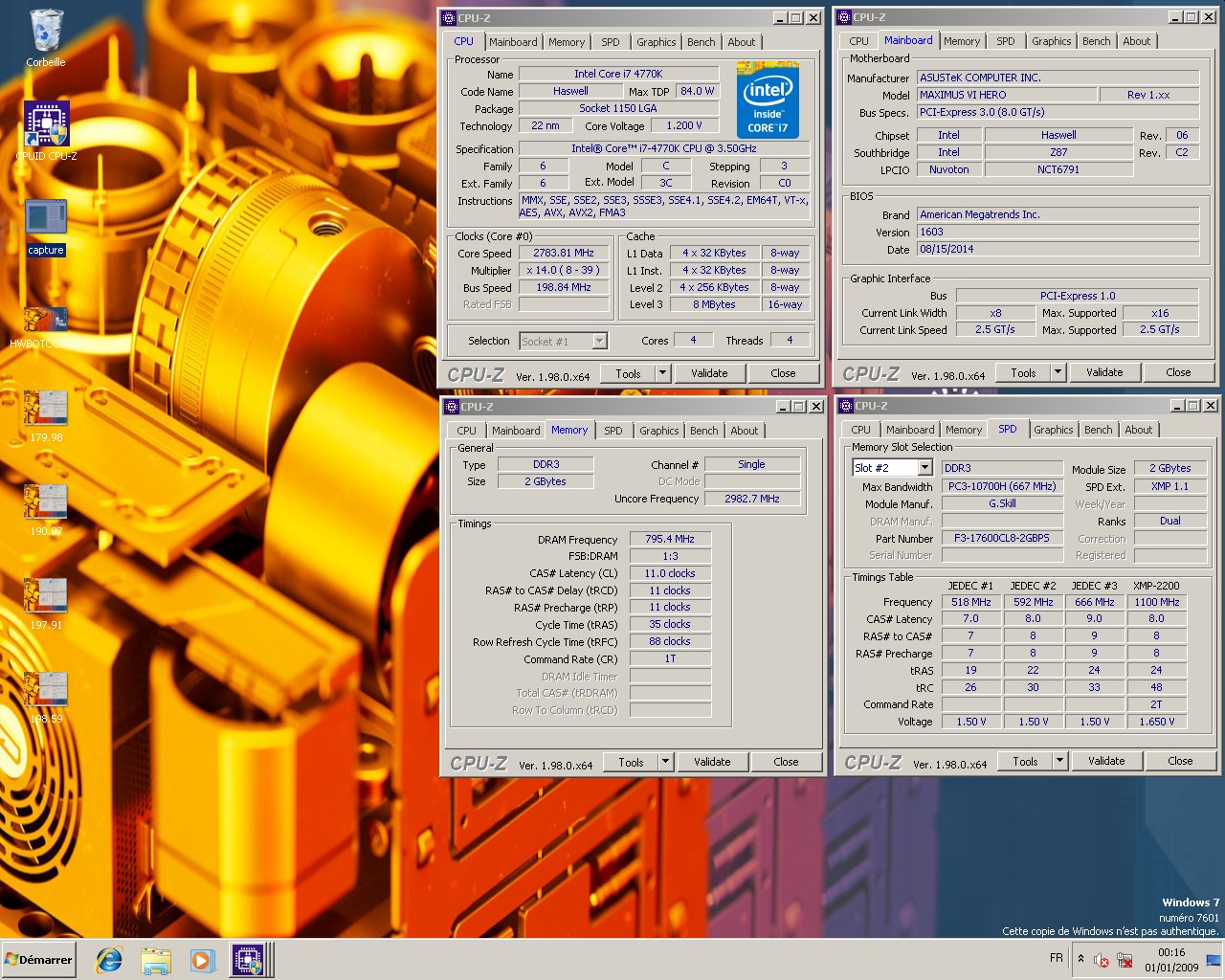Click the PC3-10700H max bandwidth value
This screenshot has height=980, width=1225.
pyautogui.click(x=1002, y=486)
